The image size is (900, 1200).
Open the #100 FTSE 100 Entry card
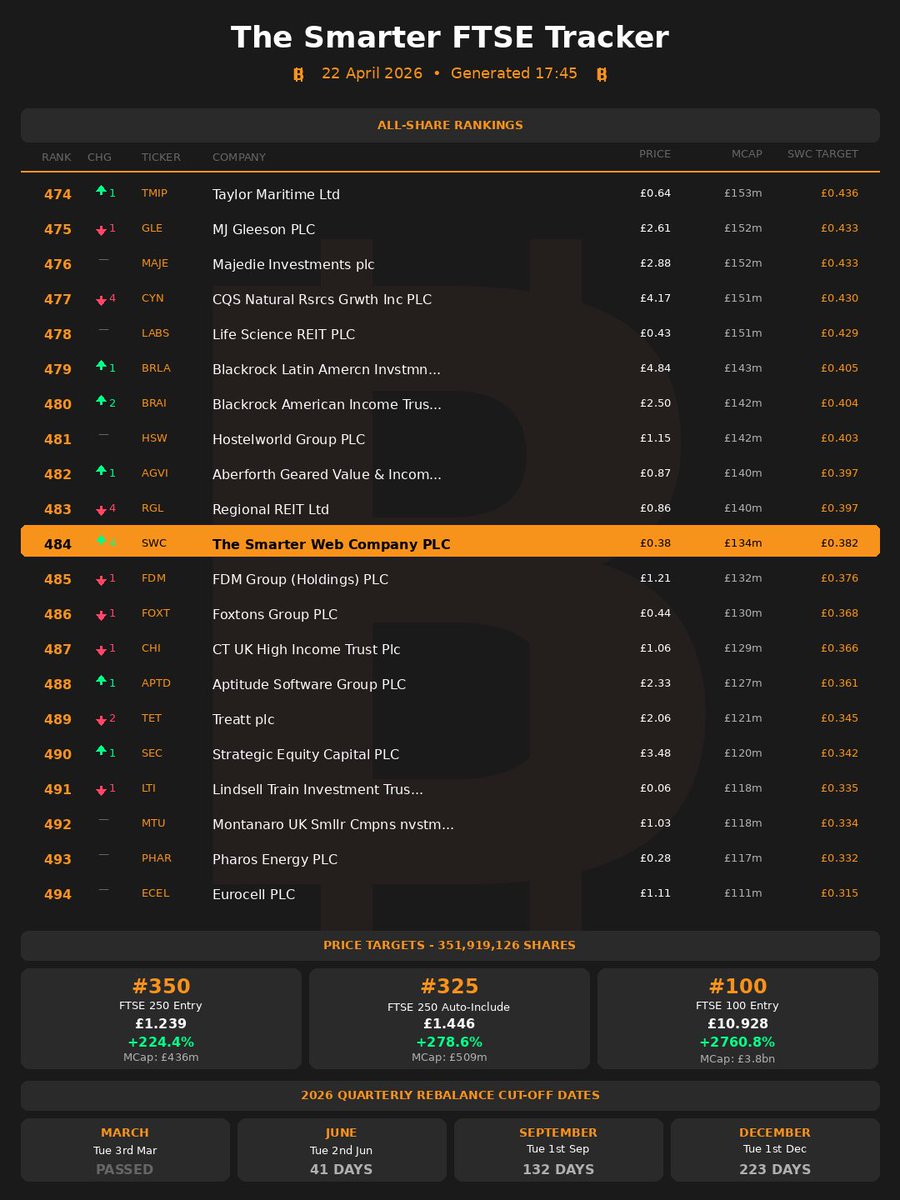click(x=738, y=1018)
